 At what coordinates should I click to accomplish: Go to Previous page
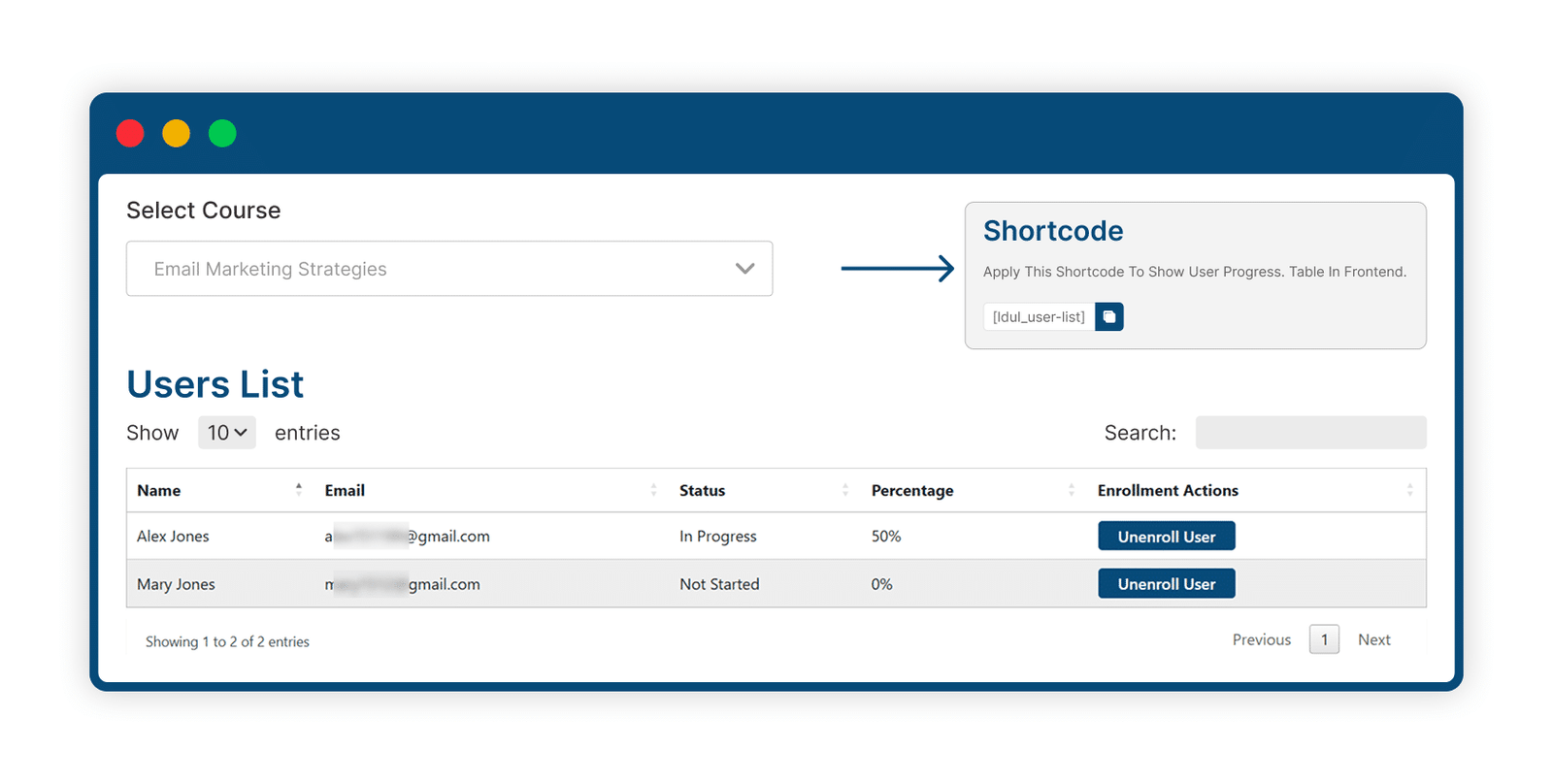pos(1262,639)
